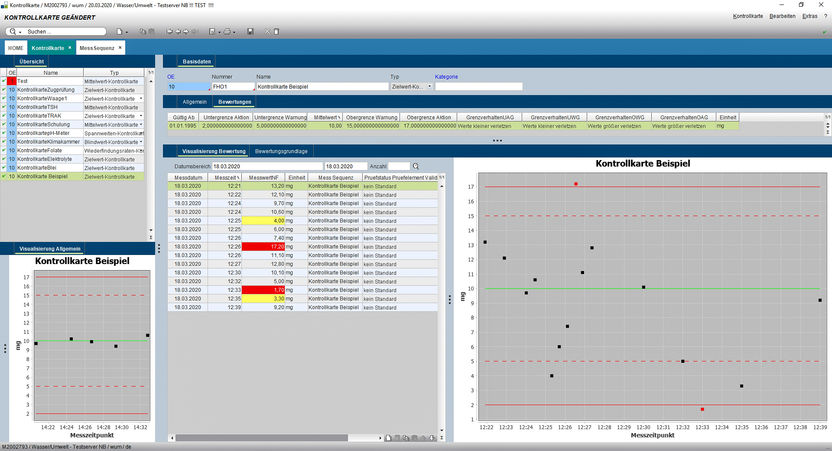Open the question mark help menu

tap(826, 16)
